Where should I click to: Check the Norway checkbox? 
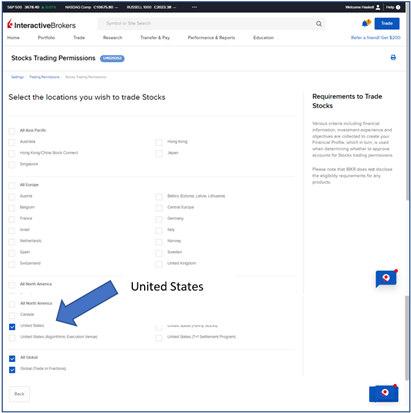coord(159,242)
